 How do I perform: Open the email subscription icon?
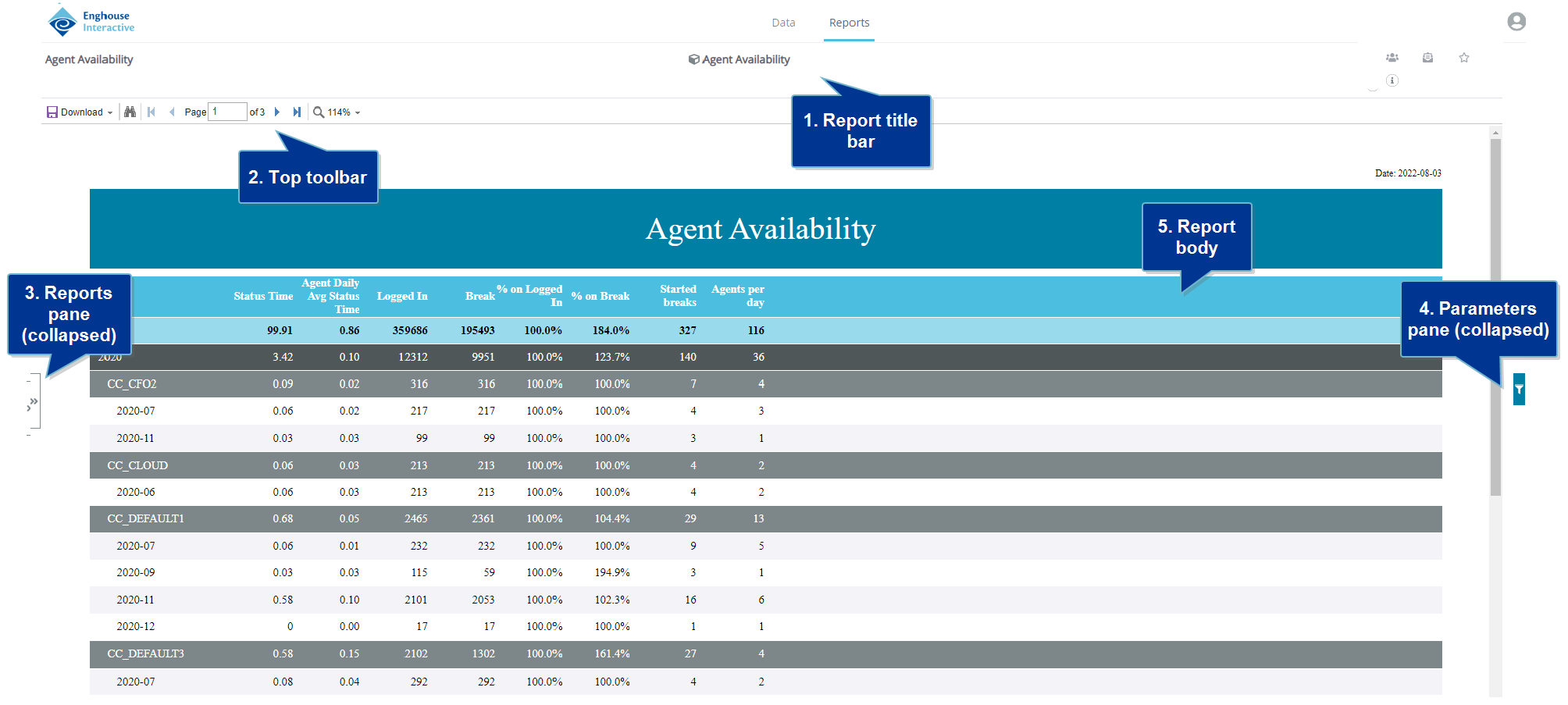(1427, 58)
